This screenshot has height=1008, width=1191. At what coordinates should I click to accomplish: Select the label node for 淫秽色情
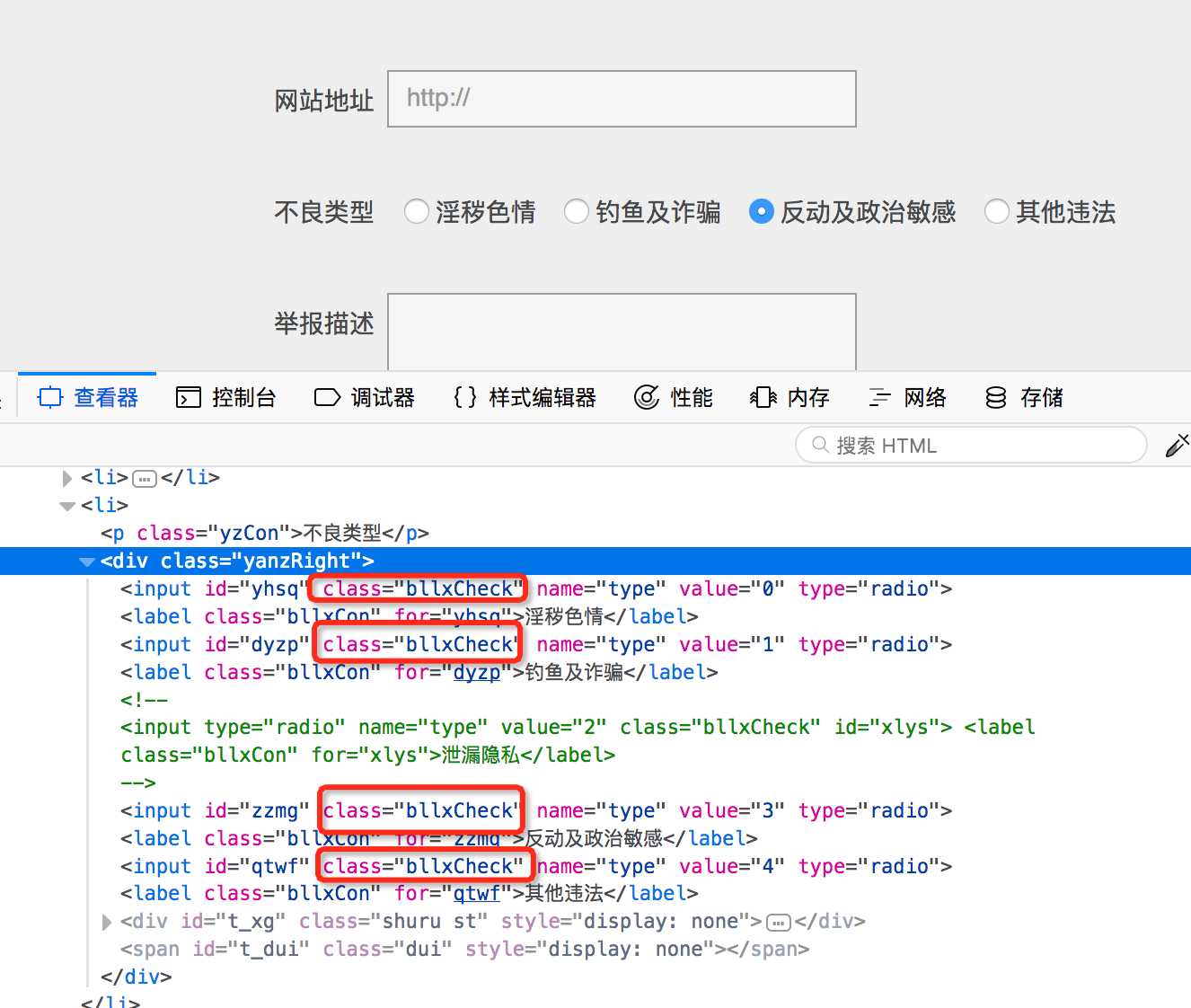[x=410, y=617]
